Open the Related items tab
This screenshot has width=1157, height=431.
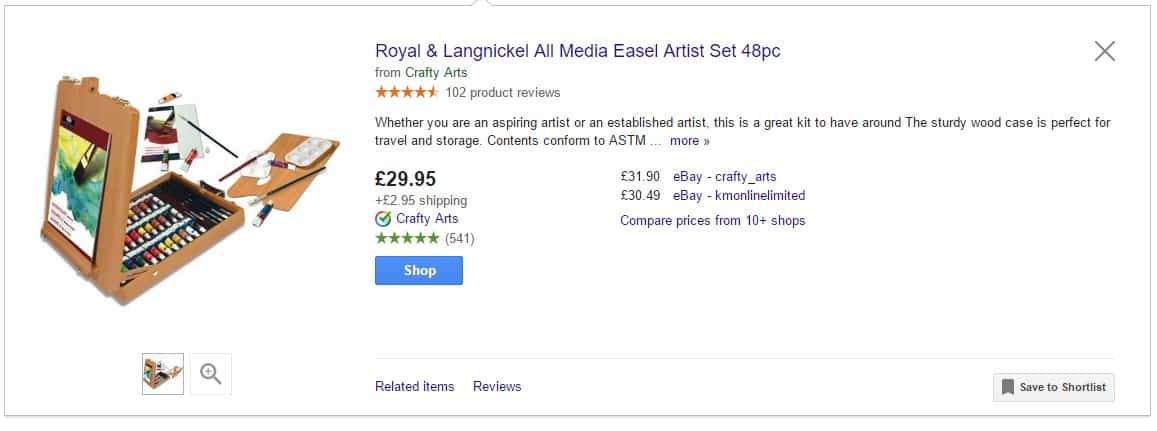click(414, 386)
